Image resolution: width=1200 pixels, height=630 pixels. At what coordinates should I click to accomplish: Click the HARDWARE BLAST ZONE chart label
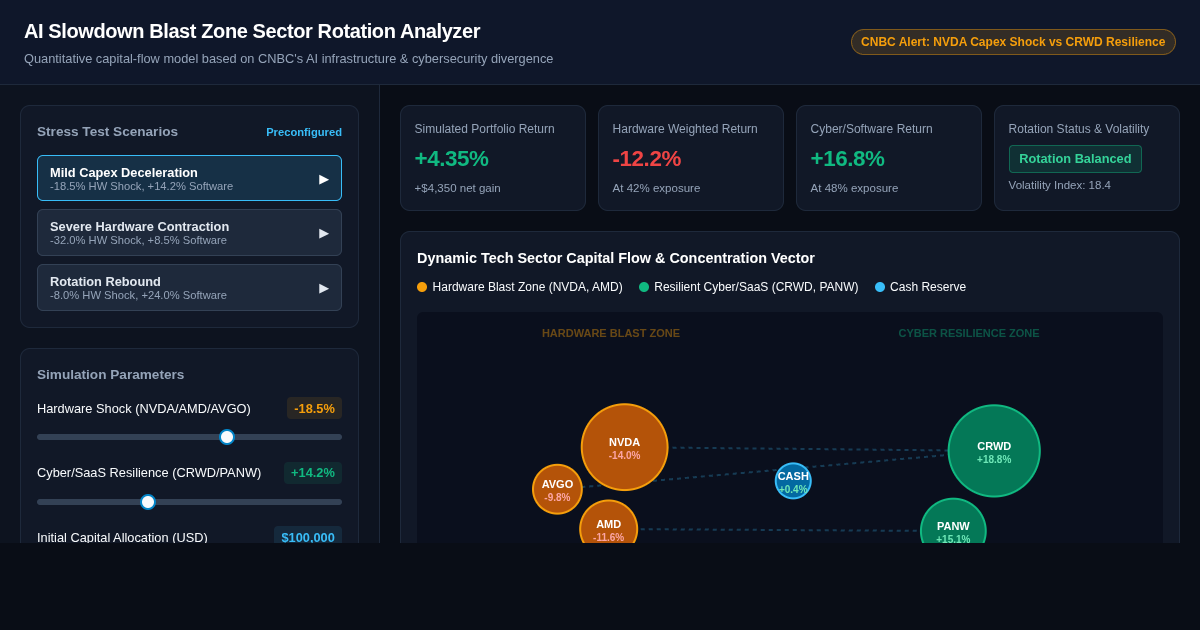611,333
